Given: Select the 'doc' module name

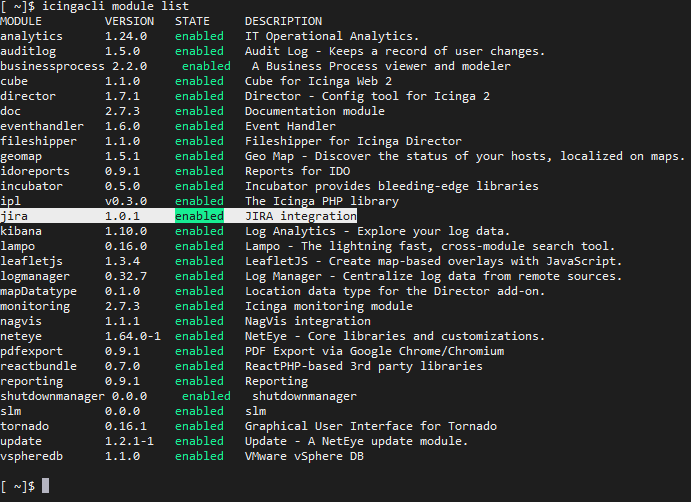Looking at the screenshot, I should coord(11,111).
